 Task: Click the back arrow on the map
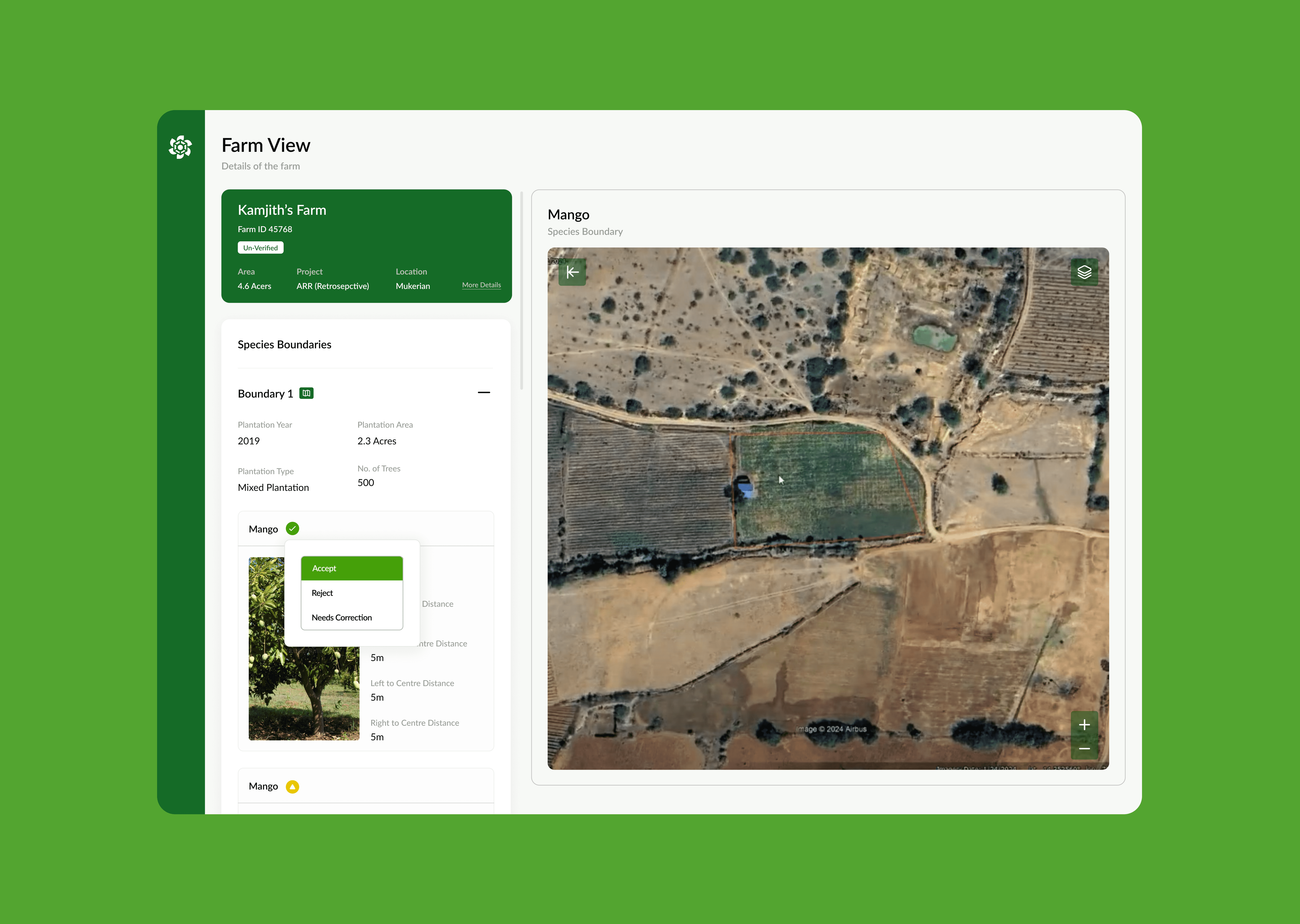pyautogui.click(x=572, y=273)
